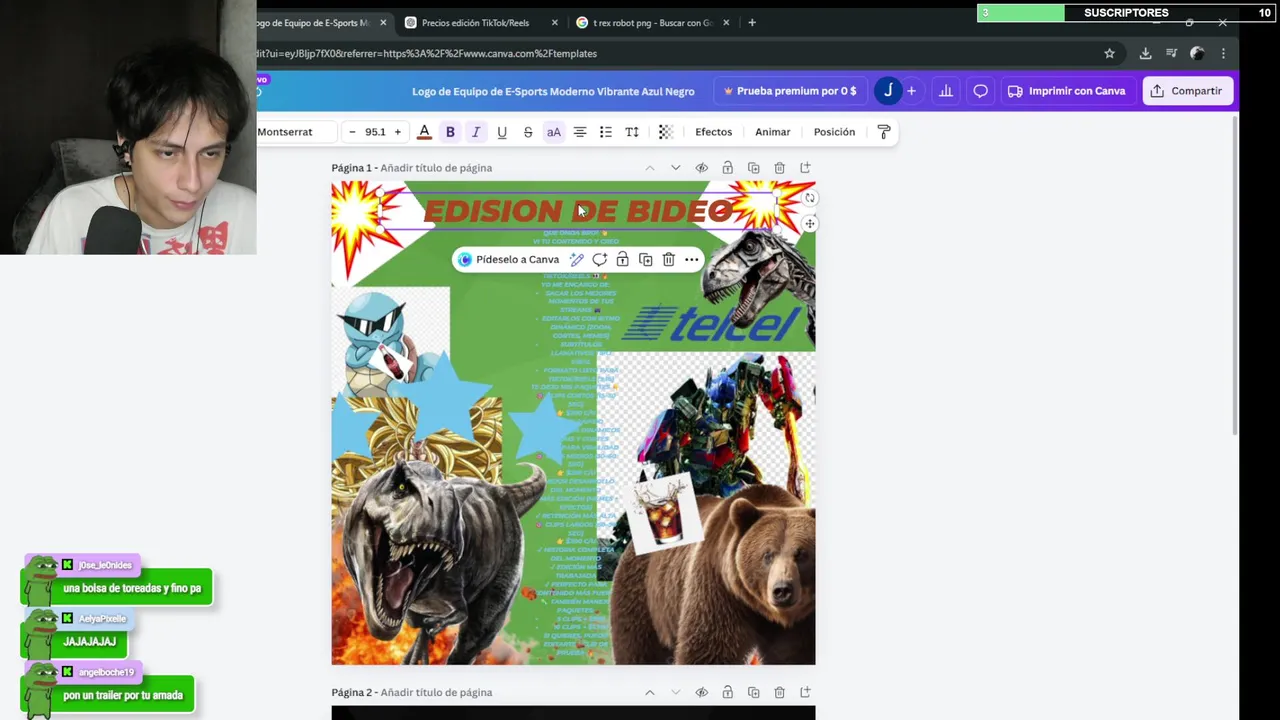Open the transparency checkerboard control
This screenshot has width=1280, height=720.
click(x=666, y=132)
